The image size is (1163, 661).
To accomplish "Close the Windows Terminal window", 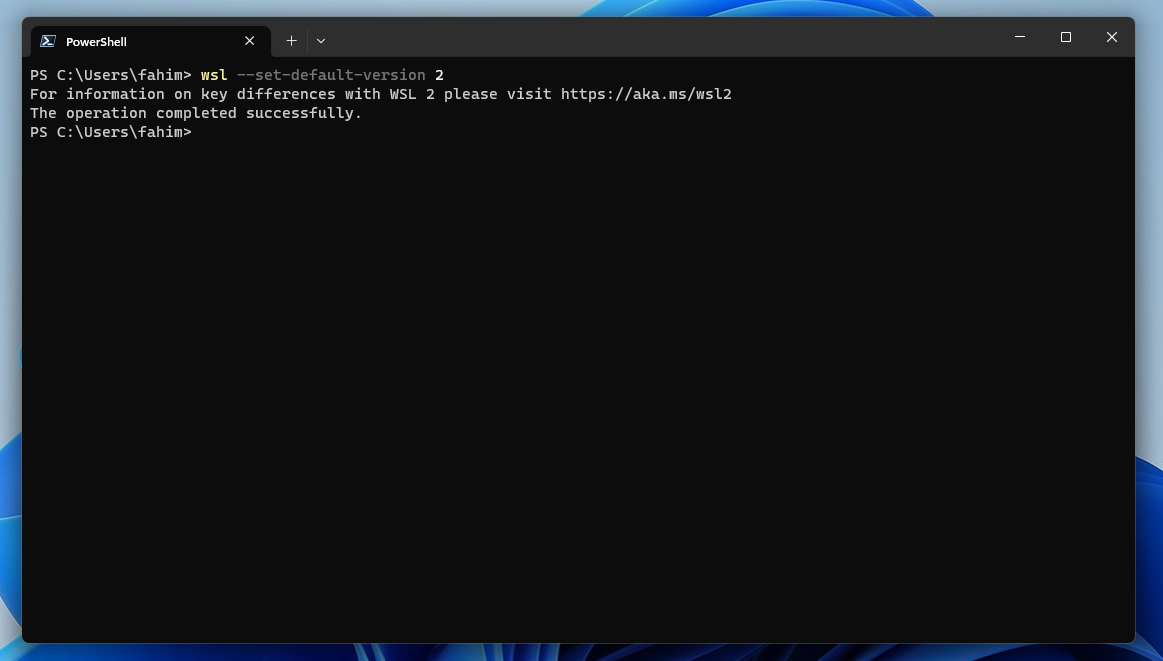I will 1111,37.
